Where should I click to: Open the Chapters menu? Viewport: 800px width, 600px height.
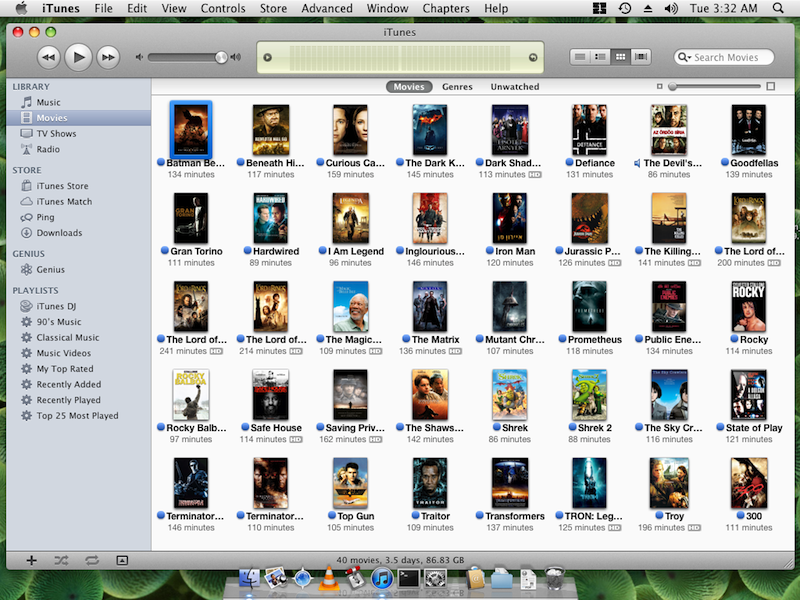tap(446, 8)
